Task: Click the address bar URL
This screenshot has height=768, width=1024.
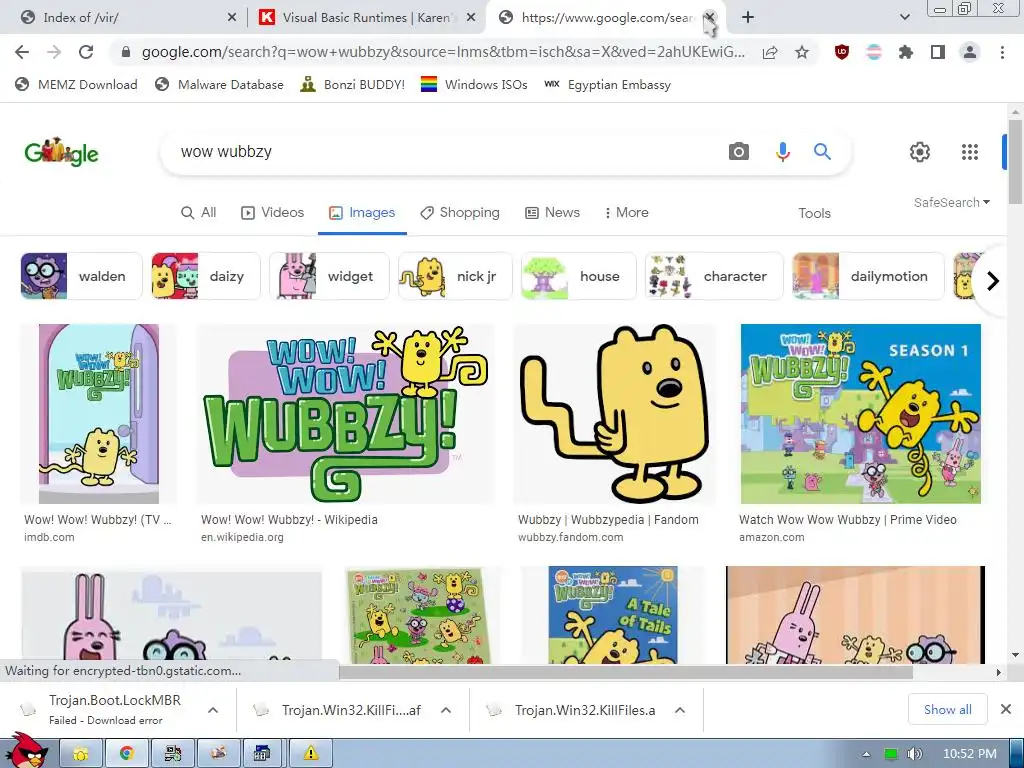Action: [443, 52]
